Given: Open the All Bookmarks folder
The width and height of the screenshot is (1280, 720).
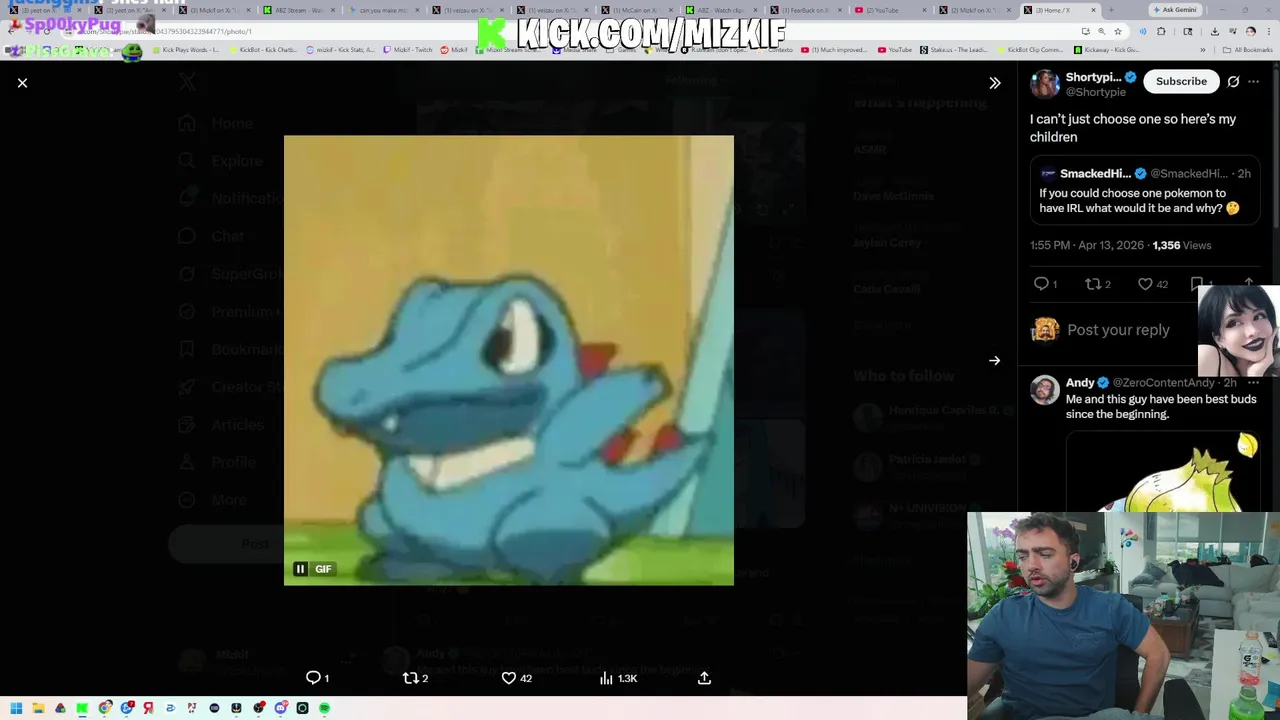Looking at the screenshot, I should pyautogui.click(x=1248, y=49).
